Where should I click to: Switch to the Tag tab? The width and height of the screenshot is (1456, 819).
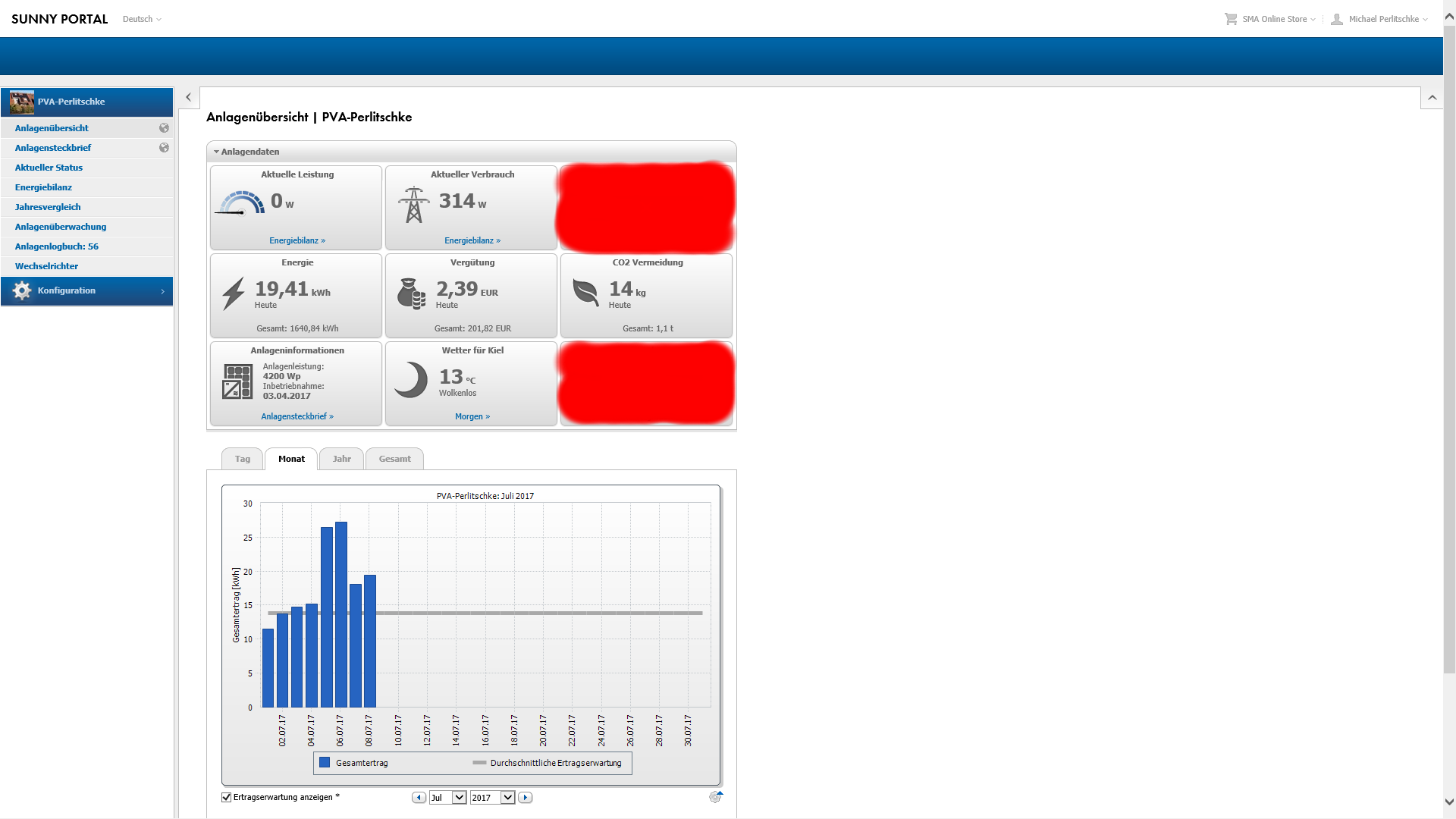coord(242,459)
